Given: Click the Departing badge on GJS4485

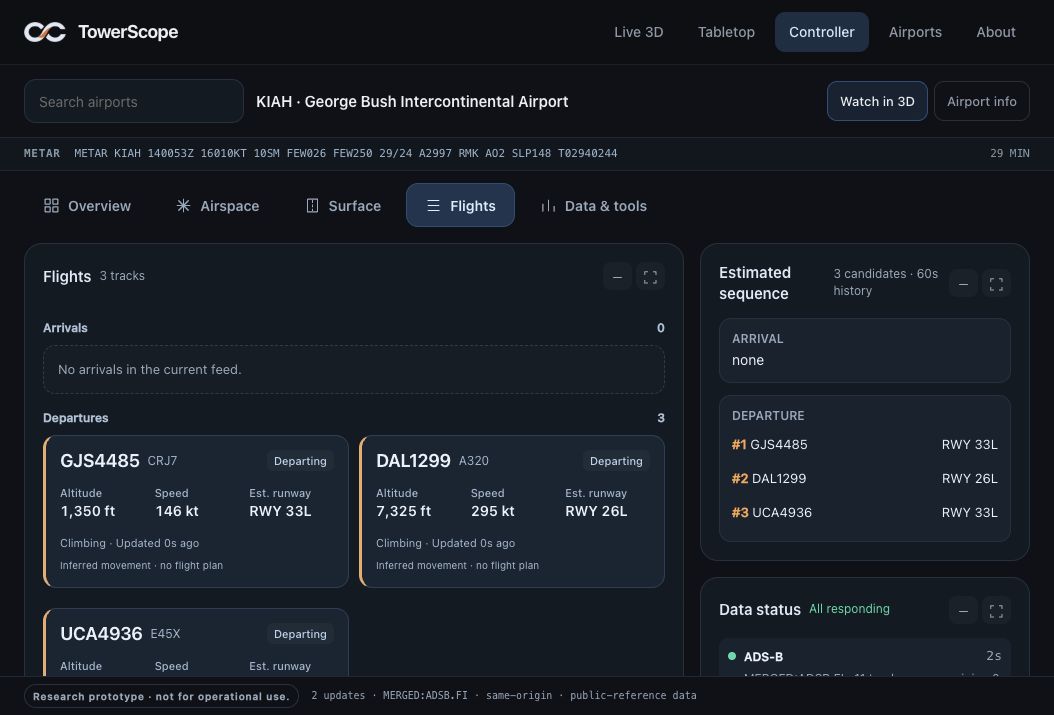Looking at the screenshot, I should pyautogui.click(x=300, y=461).
